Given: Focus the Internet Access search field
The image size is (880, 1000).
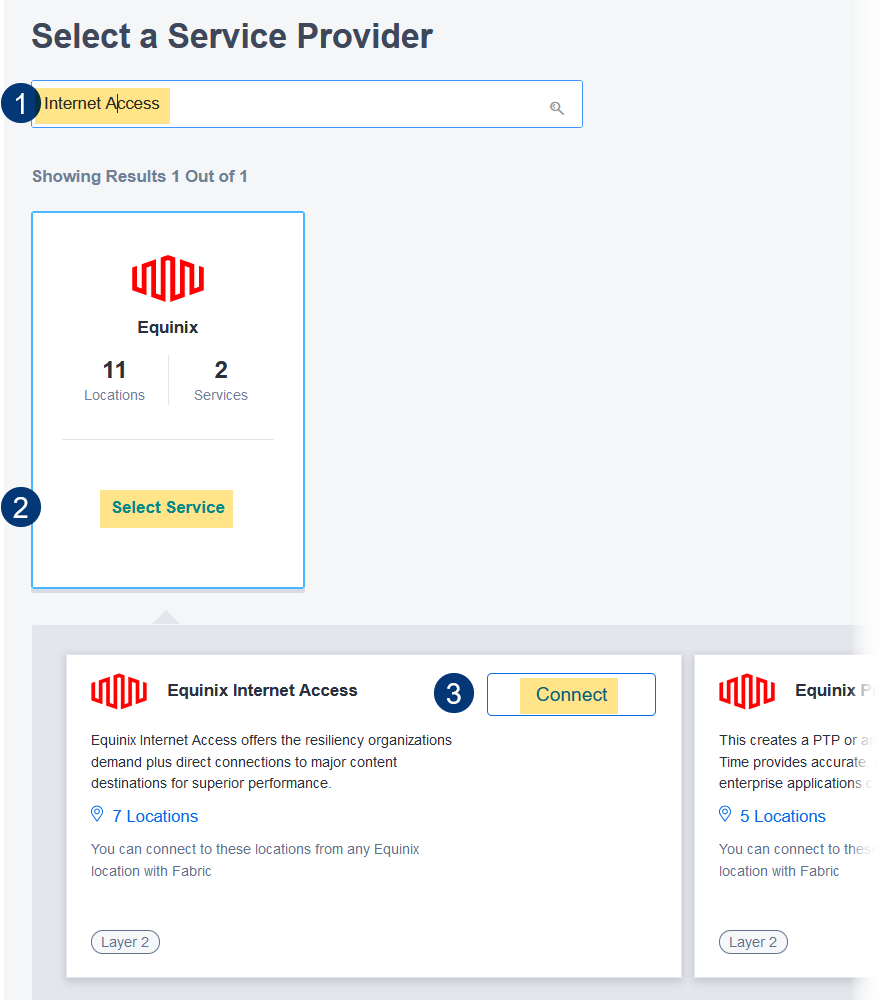Looking at the screenshot, I should click(x=307, y=104).
